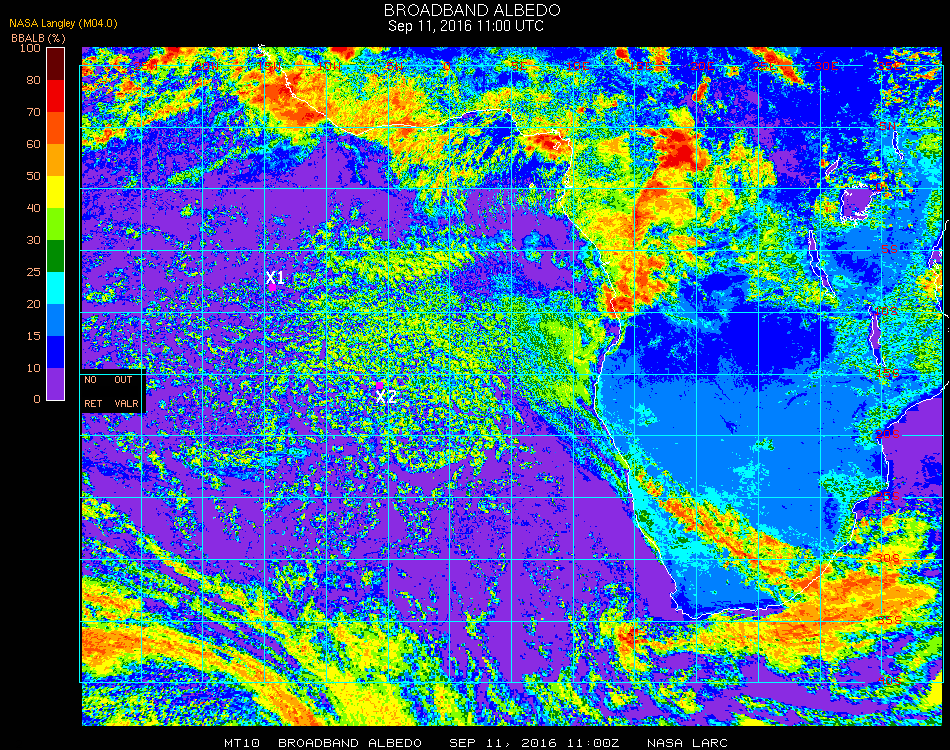This screenshot has height=750, width=950.
Task: Click the '50' value on the scale
Action: tap(33, 176)
